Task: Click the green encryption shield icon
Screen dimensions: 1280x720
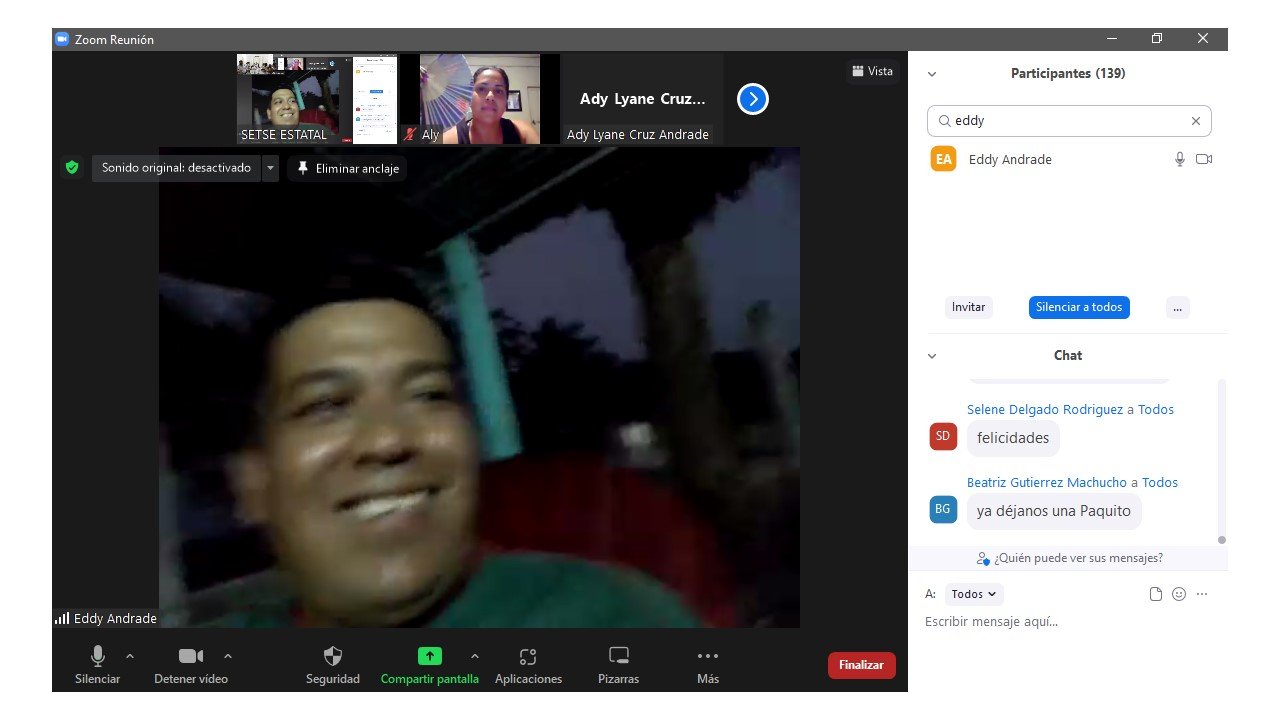Action: tap(72, 168)
